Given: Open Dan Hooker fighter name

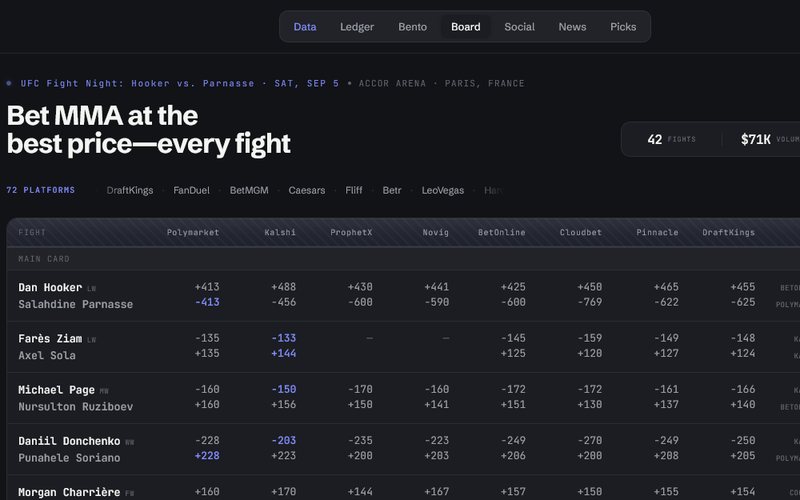Looking at the screenshot, I should (x=50, y=287).
